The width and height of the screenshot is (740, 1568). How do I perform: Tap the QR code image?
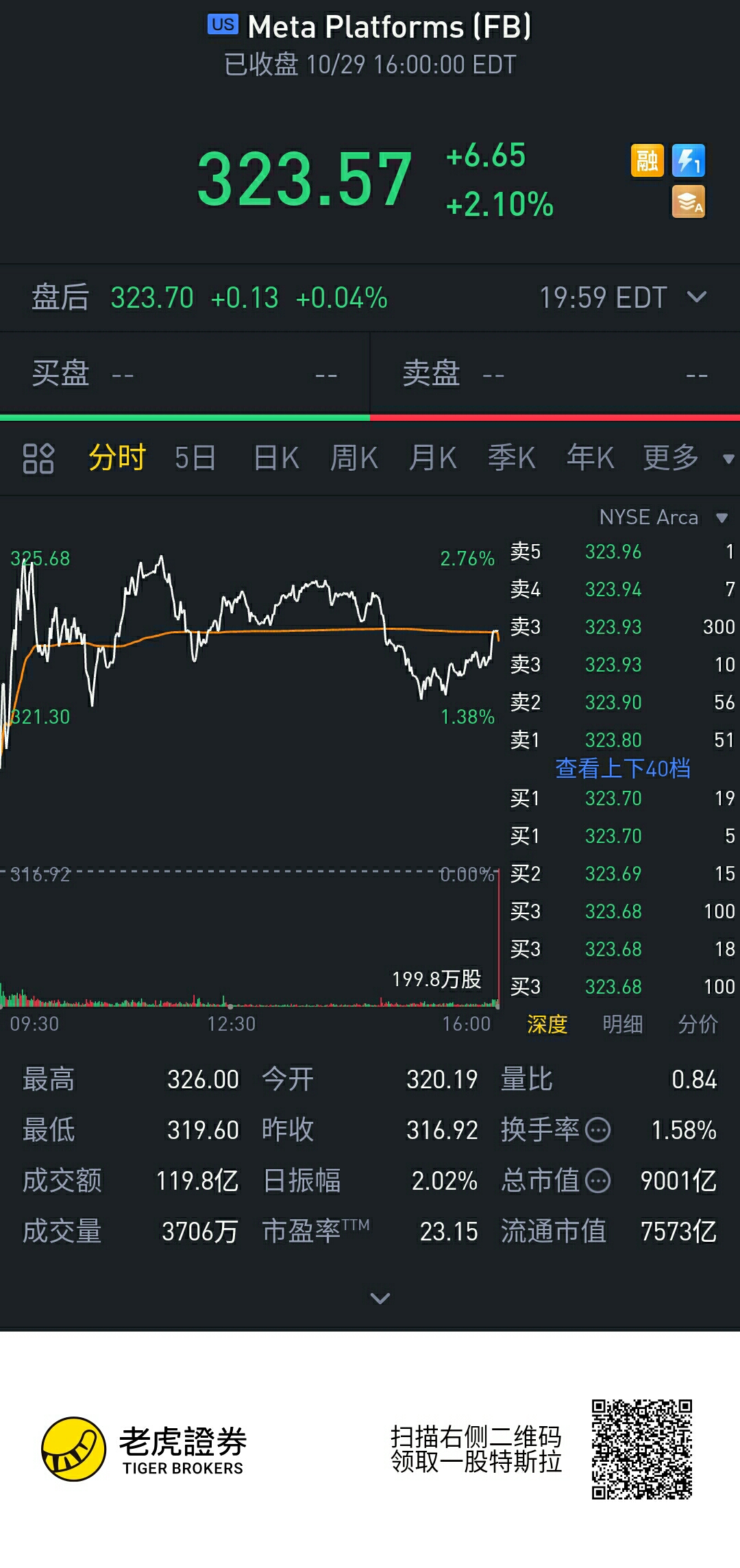pos(642,1449)
